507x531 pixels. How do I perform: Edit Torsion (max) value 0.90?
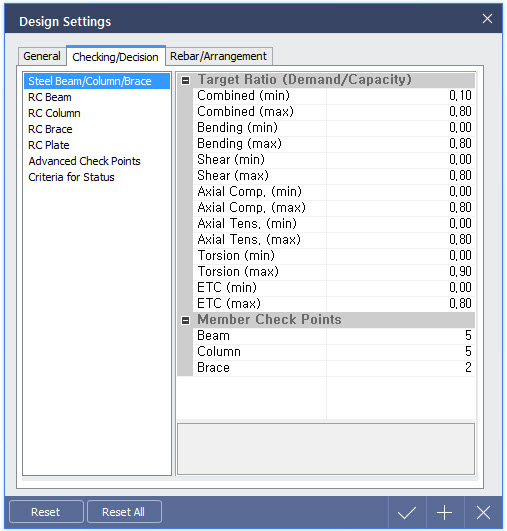point(401,271)
